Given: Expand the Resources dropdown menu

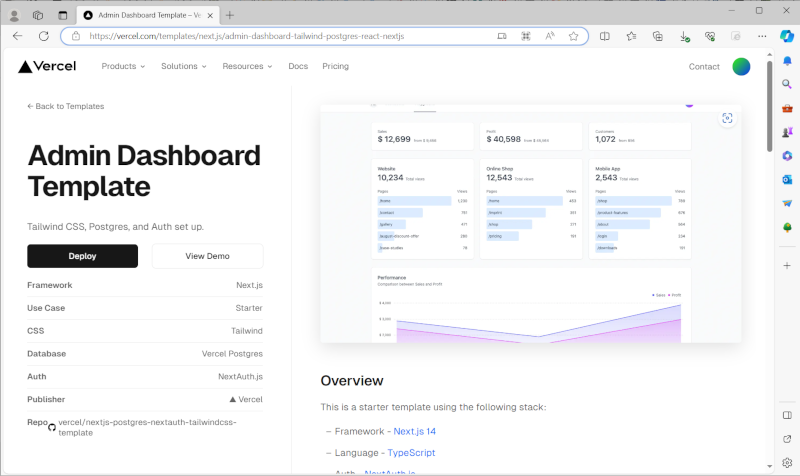Looking at the screenshot, I should pos(247,66).
